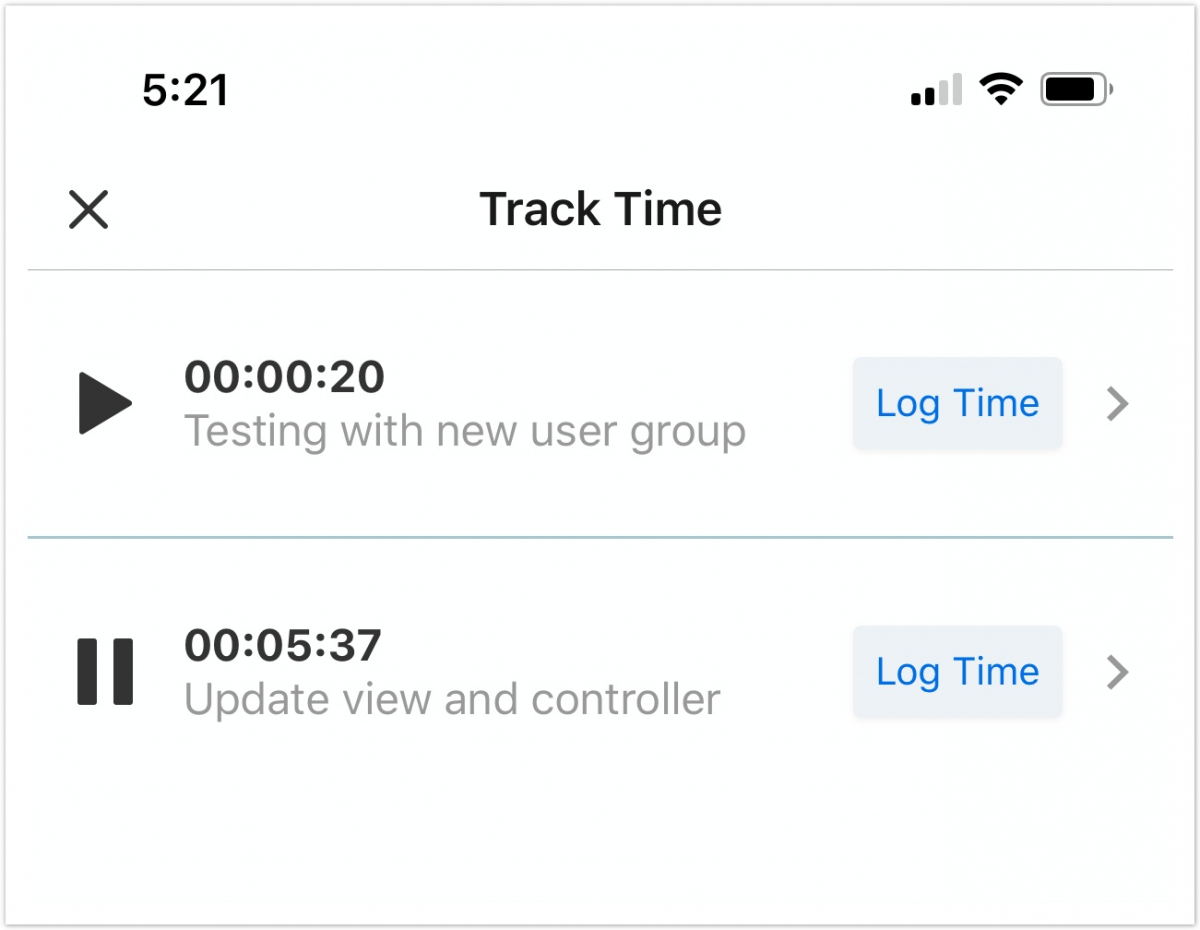This screenshot has height=930, width=1200.
Task: Tap the Wi-Fi status icon
Action: point(1000,90)
